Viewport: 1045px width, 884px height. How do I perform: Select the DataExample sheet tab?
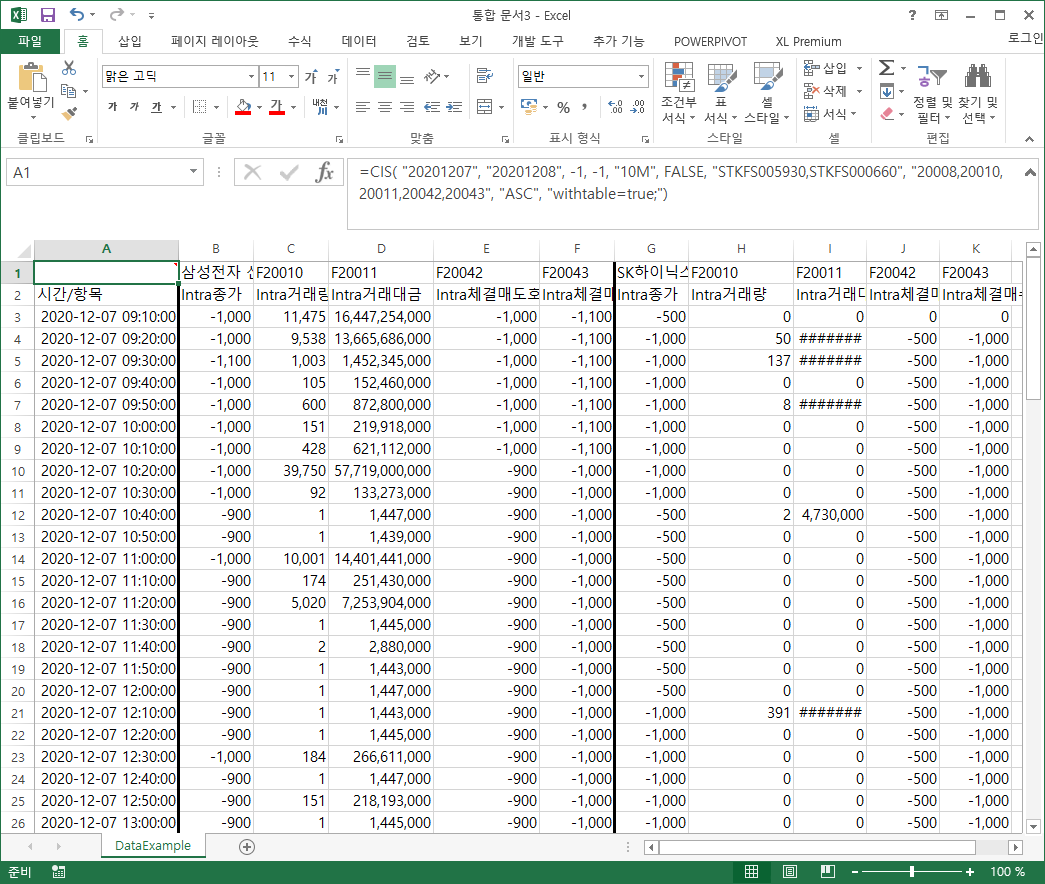[153, 845]
